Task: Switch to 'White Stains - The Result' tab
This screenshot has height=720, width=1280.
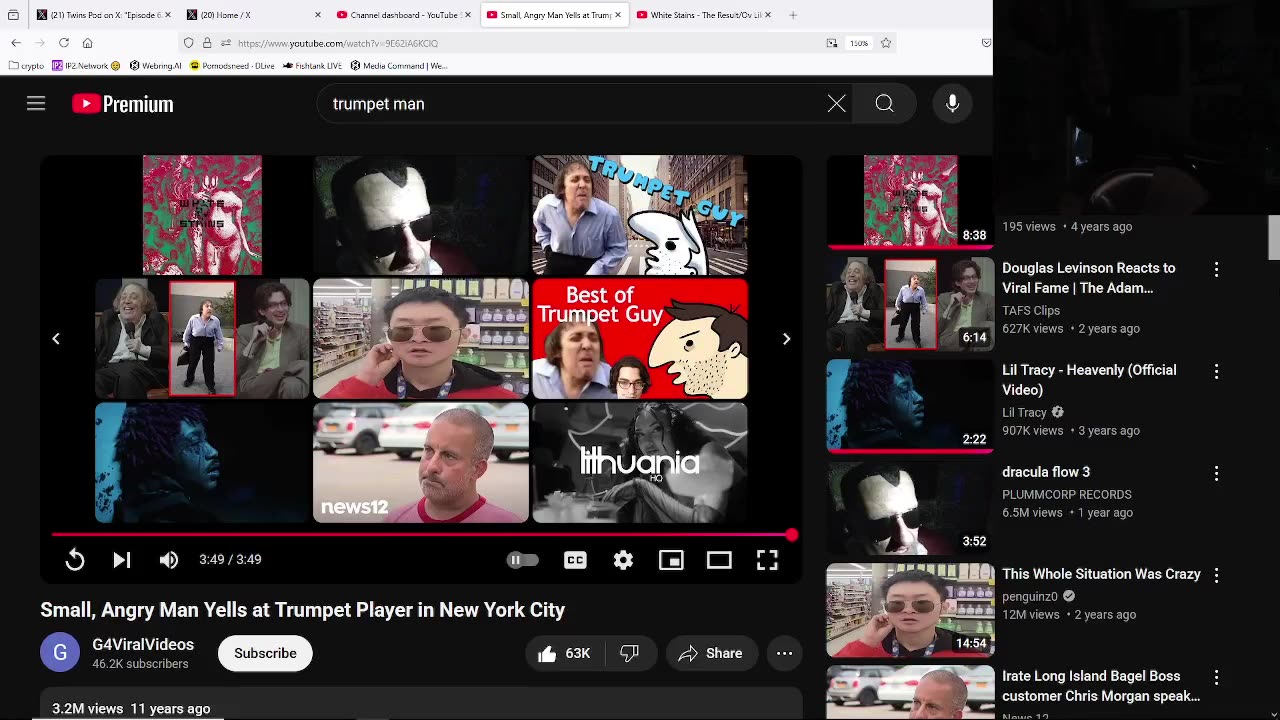Action: 706,15
